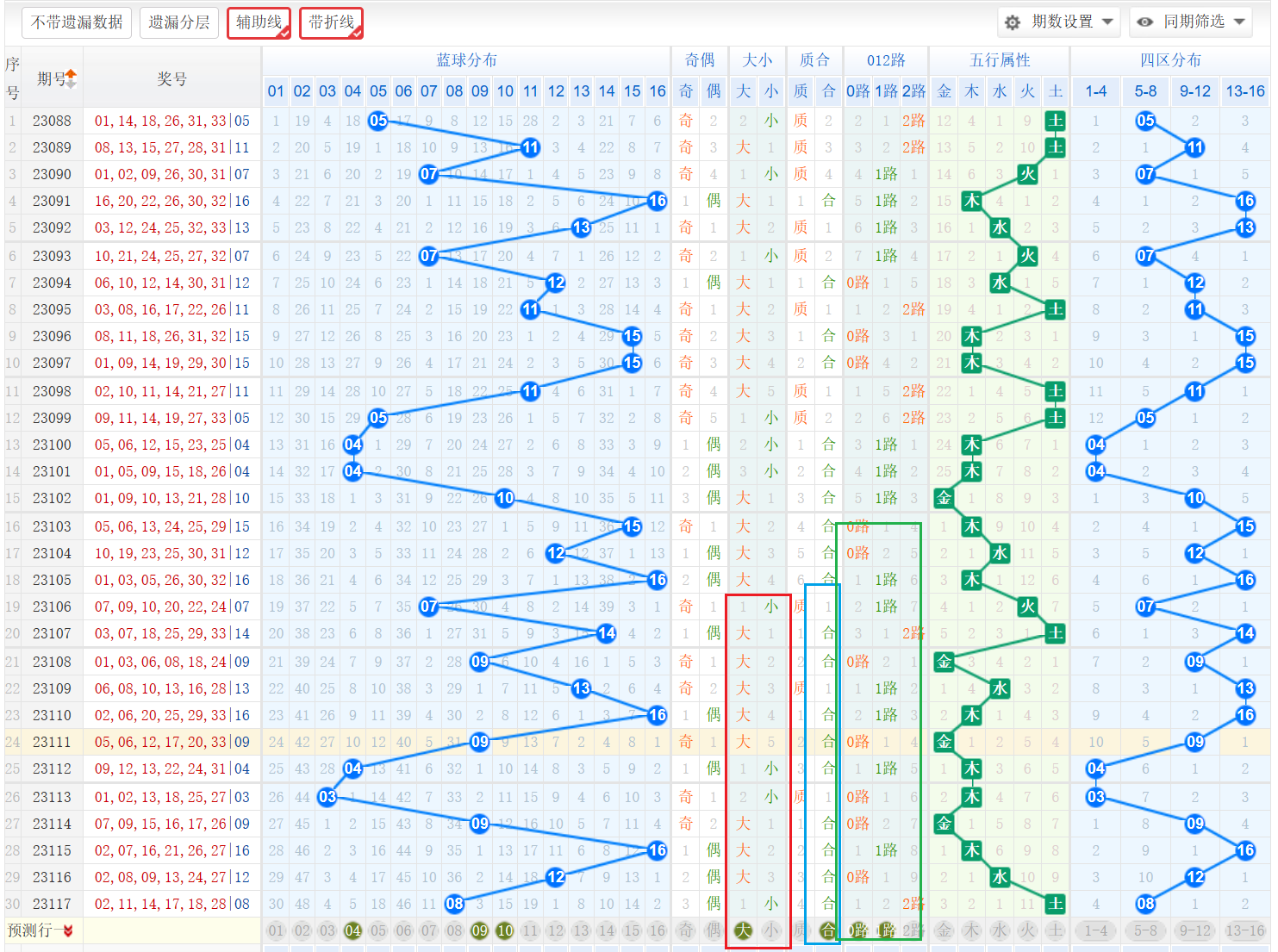Toggle the 带折线 checked option
This screenshot has height=952, width=1278.
click(x=331, y=22)
